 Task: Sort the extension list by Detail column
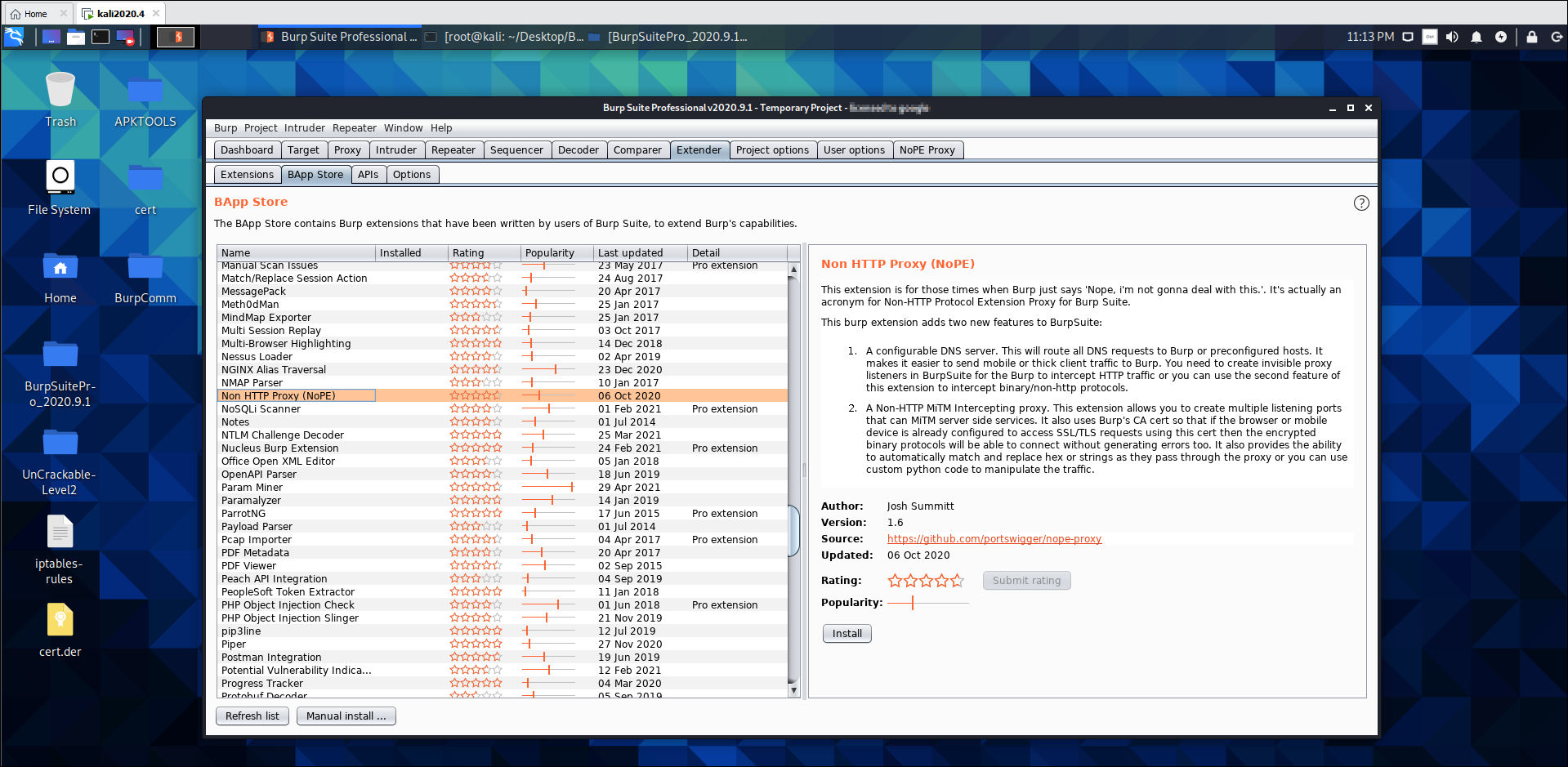click(737, 253)
